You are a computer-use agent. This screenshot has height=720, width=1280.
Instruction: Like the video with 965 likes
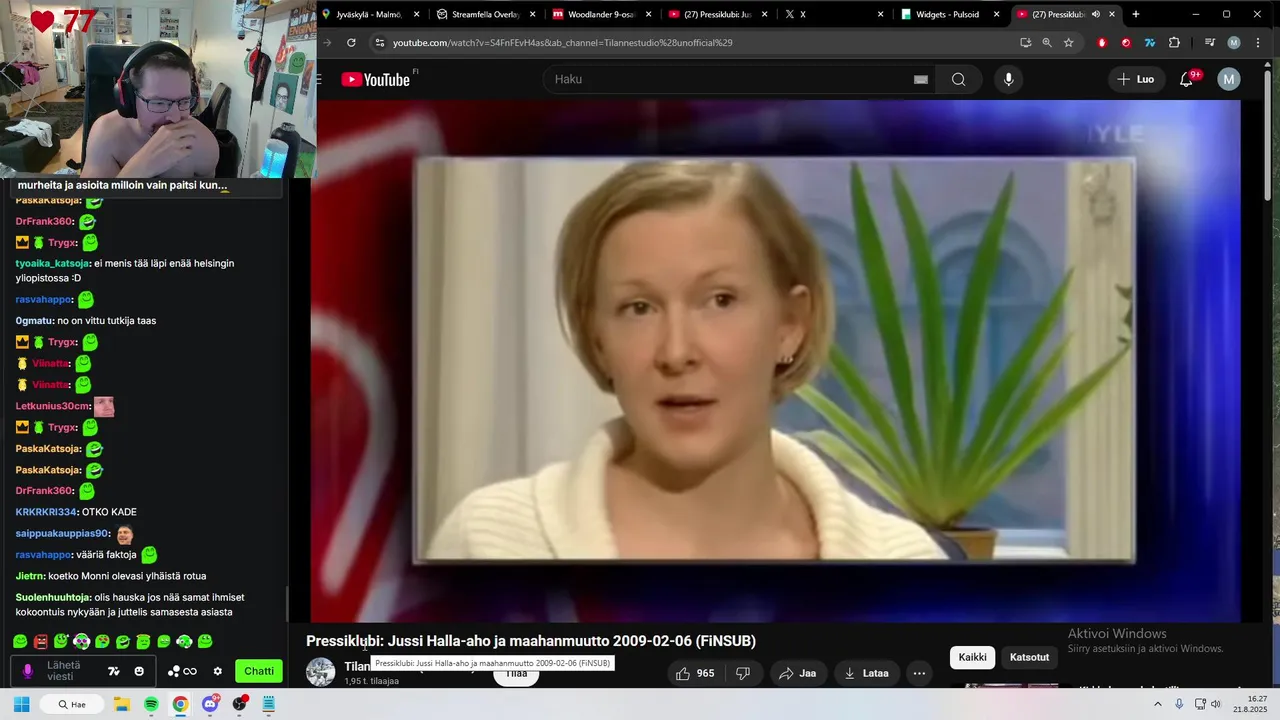point(695,673)
